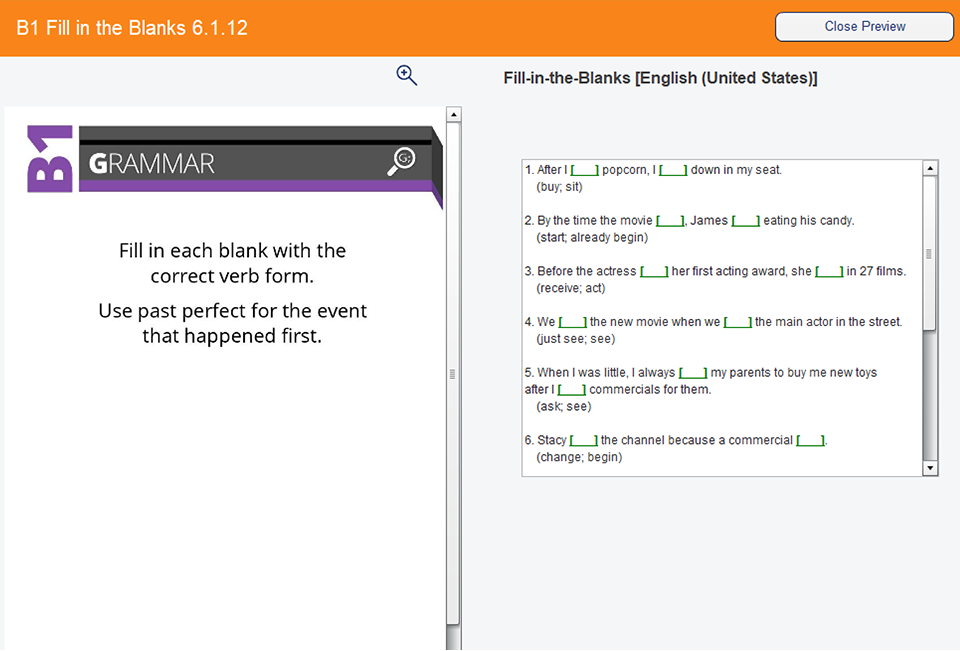This screenshot has width=960, height=651.
Task: Click the Fill-in-the-Blanks heading text
Action: (x=661, y=77)
